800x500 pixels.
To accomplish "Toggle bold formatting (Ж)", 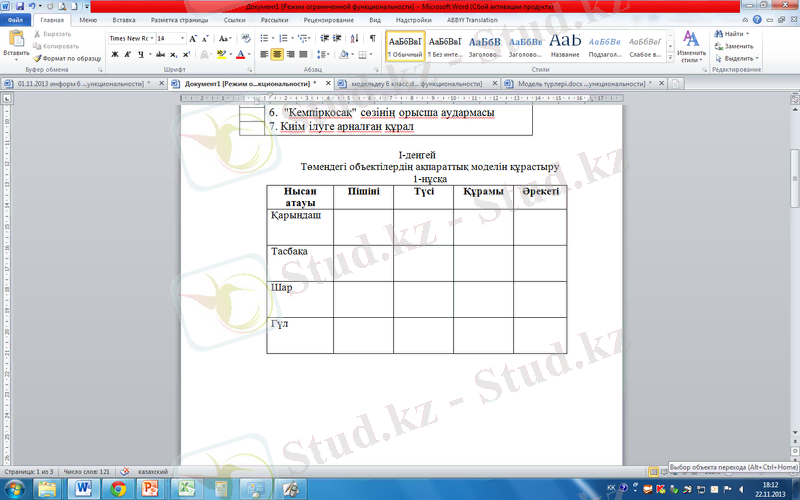I will pyautogui.click(x=114, y=54).
